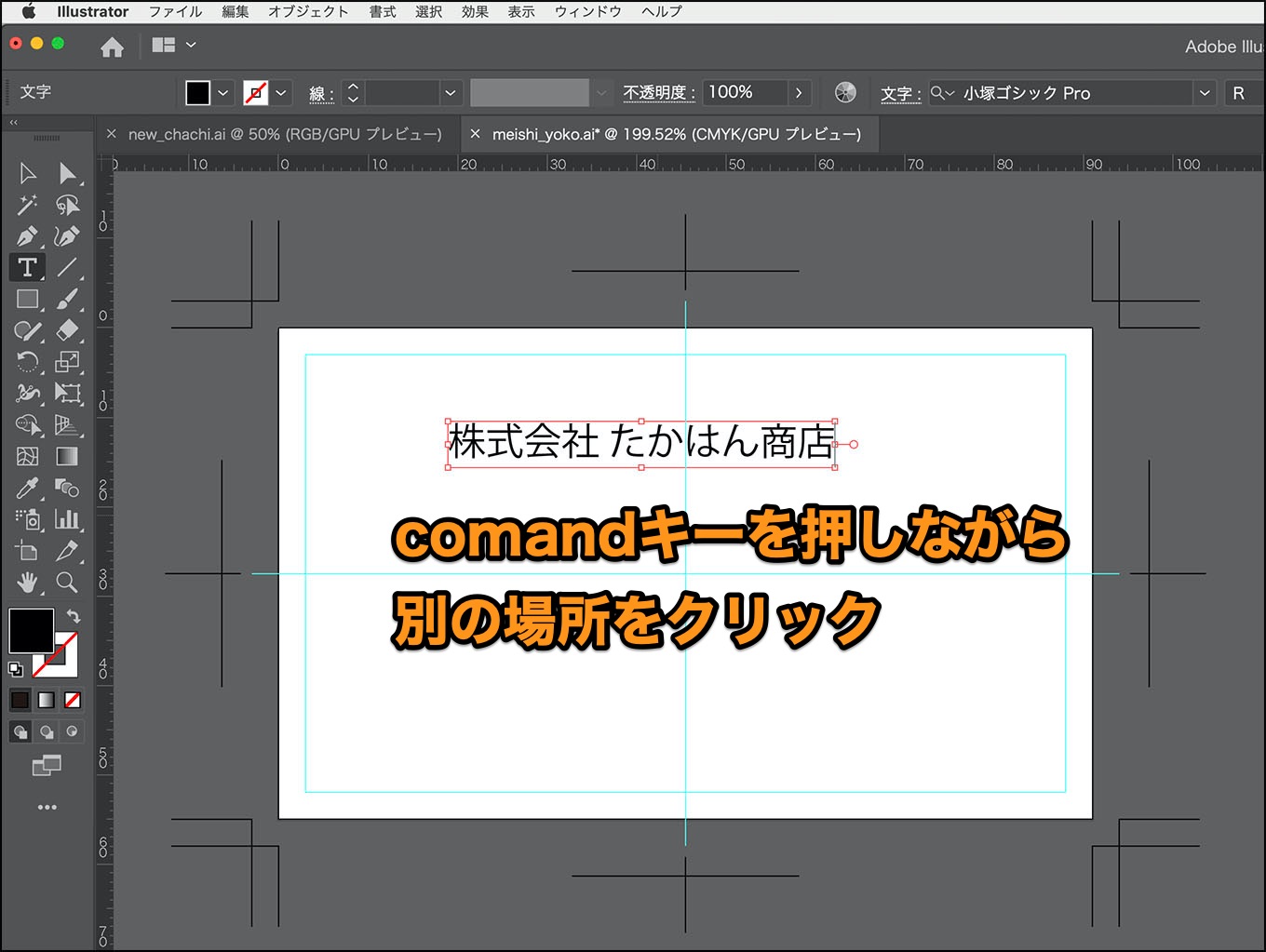Screen dimensions: 1266x952
Task: Activate the Scale tool
Action: [67, 362]
